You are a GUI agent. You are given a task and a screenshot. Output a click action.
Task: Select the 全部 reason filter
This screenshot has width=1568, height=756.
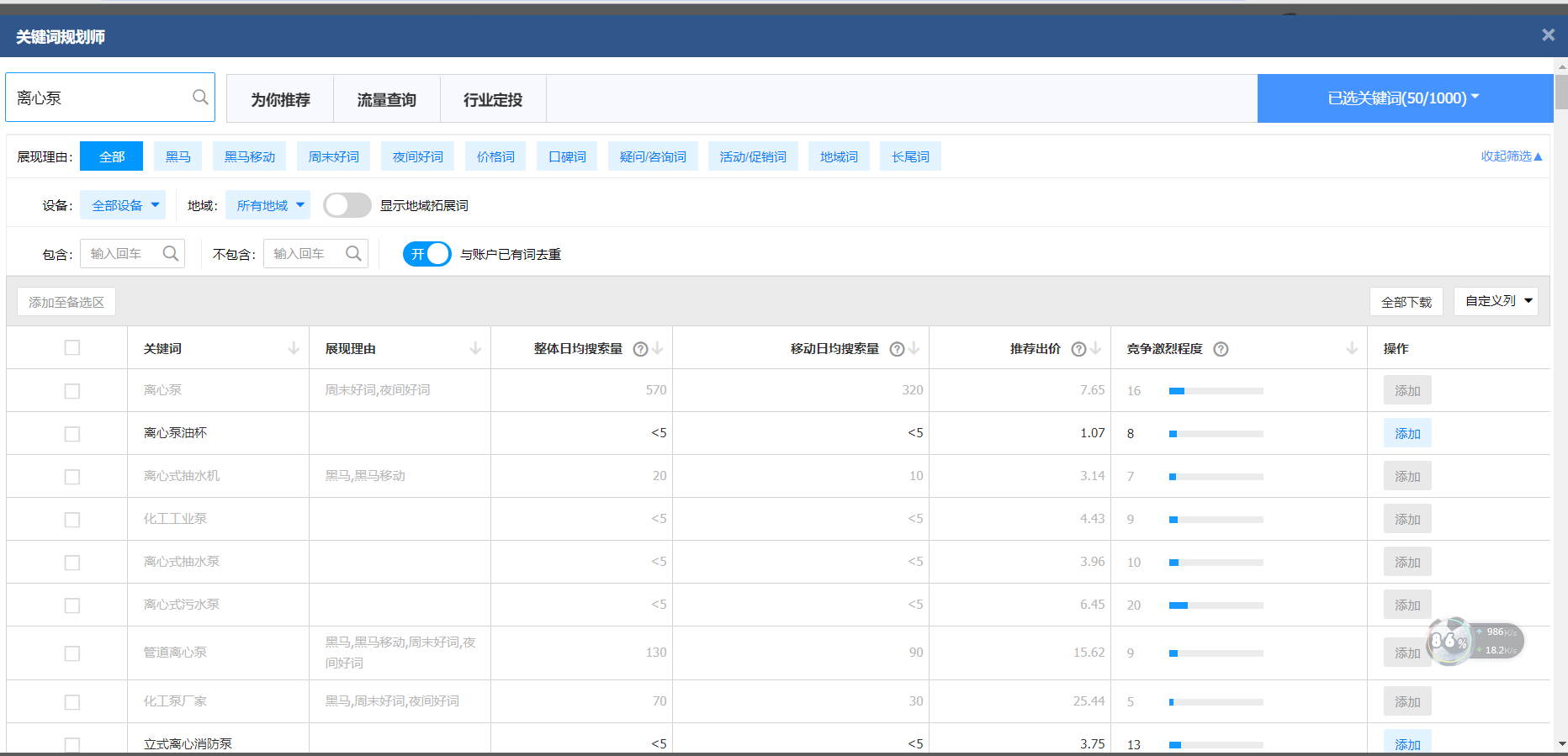click(x=111, y=156)
